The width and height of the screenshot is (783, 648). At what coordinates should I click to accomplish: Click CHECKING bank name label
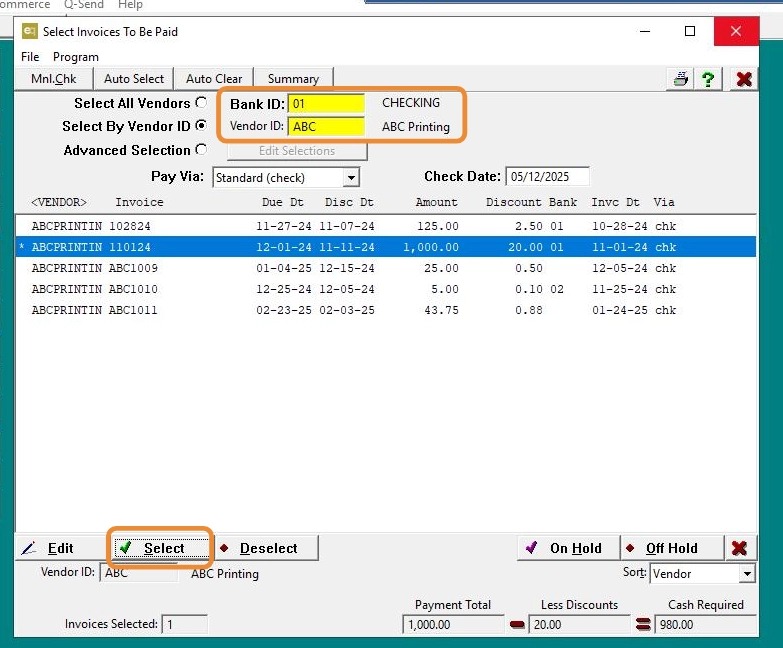tap(411, 103)
